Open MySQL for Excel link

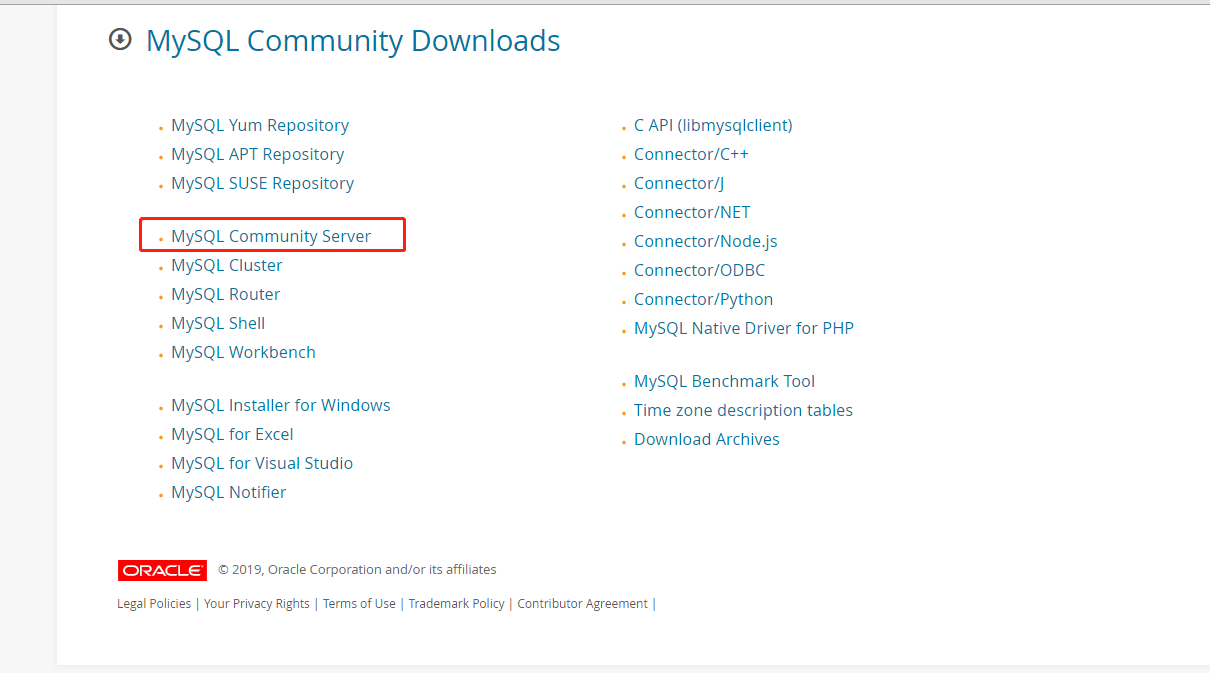pyautogui.click(x=232, y=435)
